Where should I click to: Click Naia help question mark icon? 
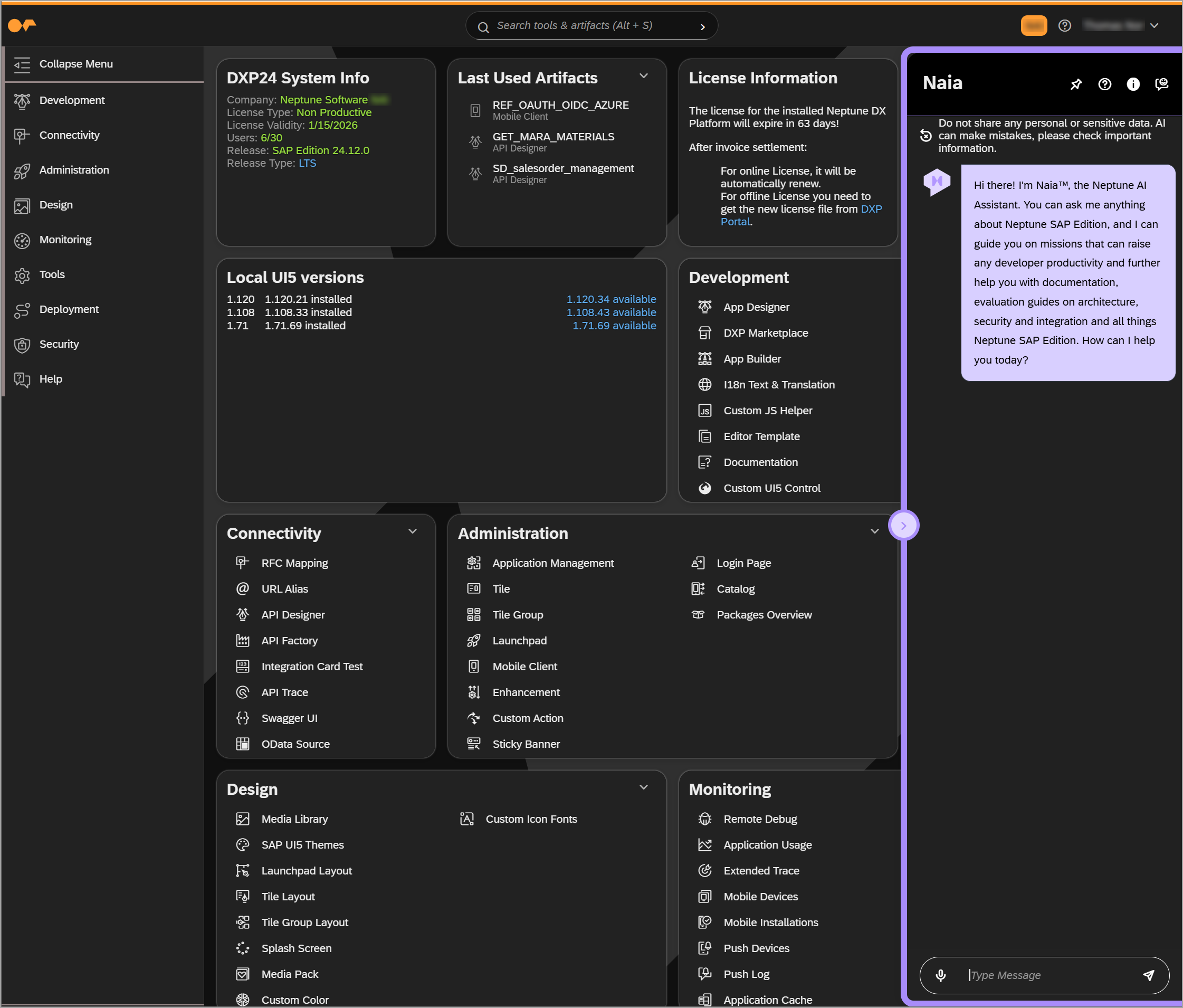pos(1104,84)
